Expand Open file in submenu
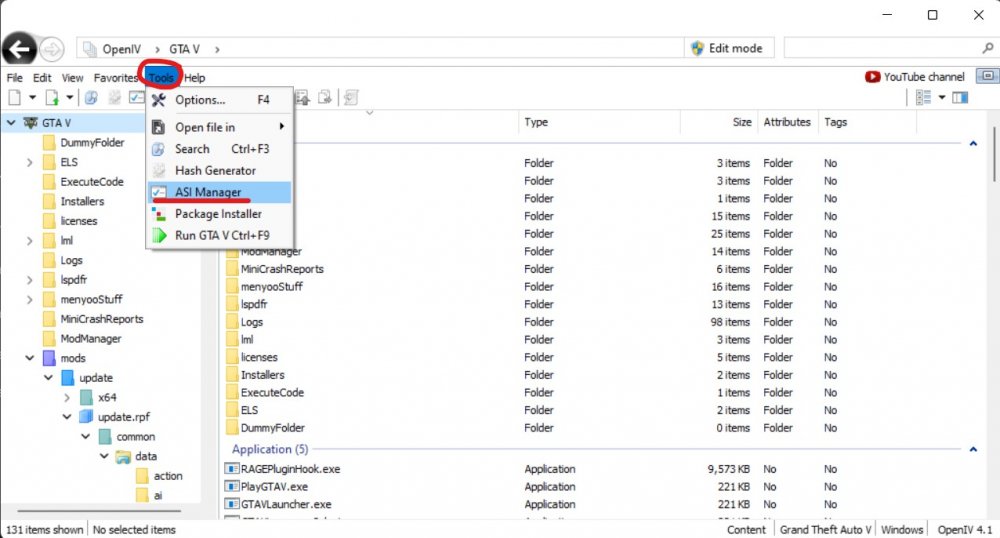Image resolution: width=1000 pixels, height=538 pixels. [220, 127]
